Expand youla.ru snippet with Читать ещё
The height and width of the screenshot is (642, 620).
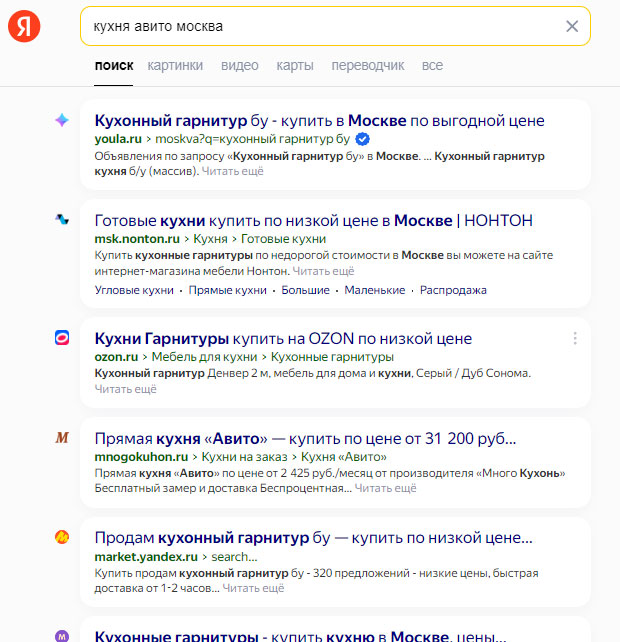coord(232,172)
